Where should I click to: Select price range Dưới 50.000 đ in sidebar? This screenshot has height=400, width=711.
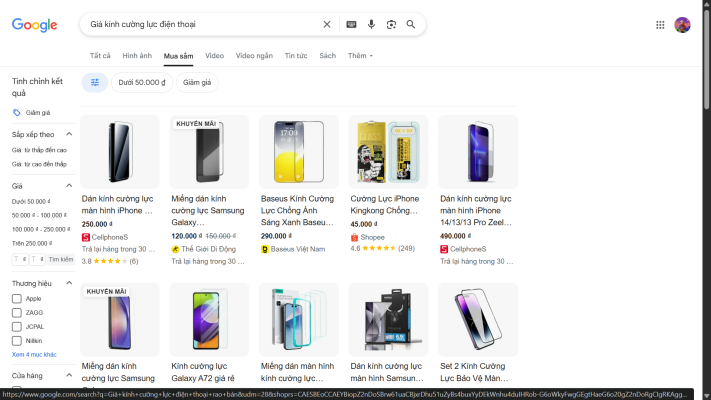31,201
